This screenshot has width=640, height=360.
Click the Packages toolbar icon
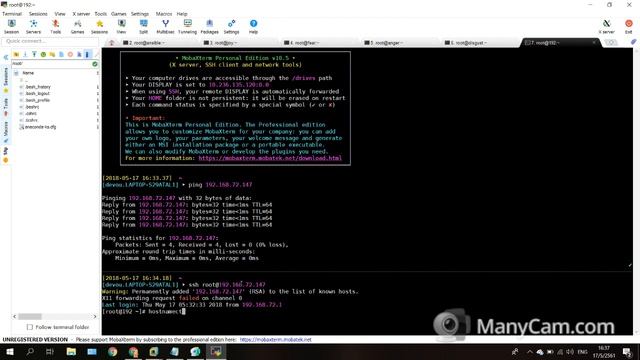point(209,27)
